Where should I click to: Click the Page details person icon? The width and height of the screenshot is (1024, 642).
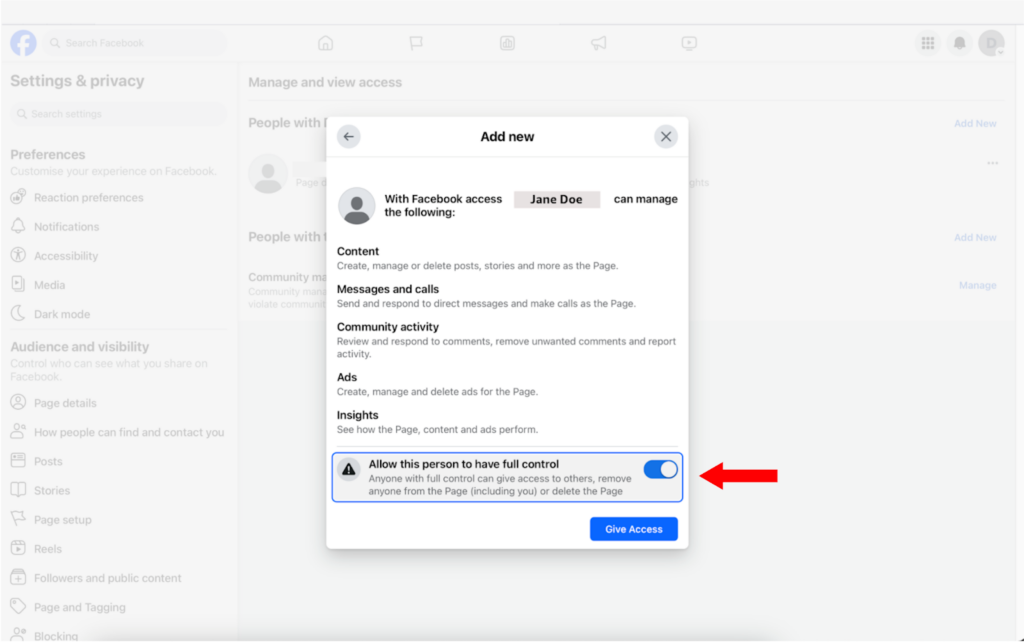tap(18, 402)
